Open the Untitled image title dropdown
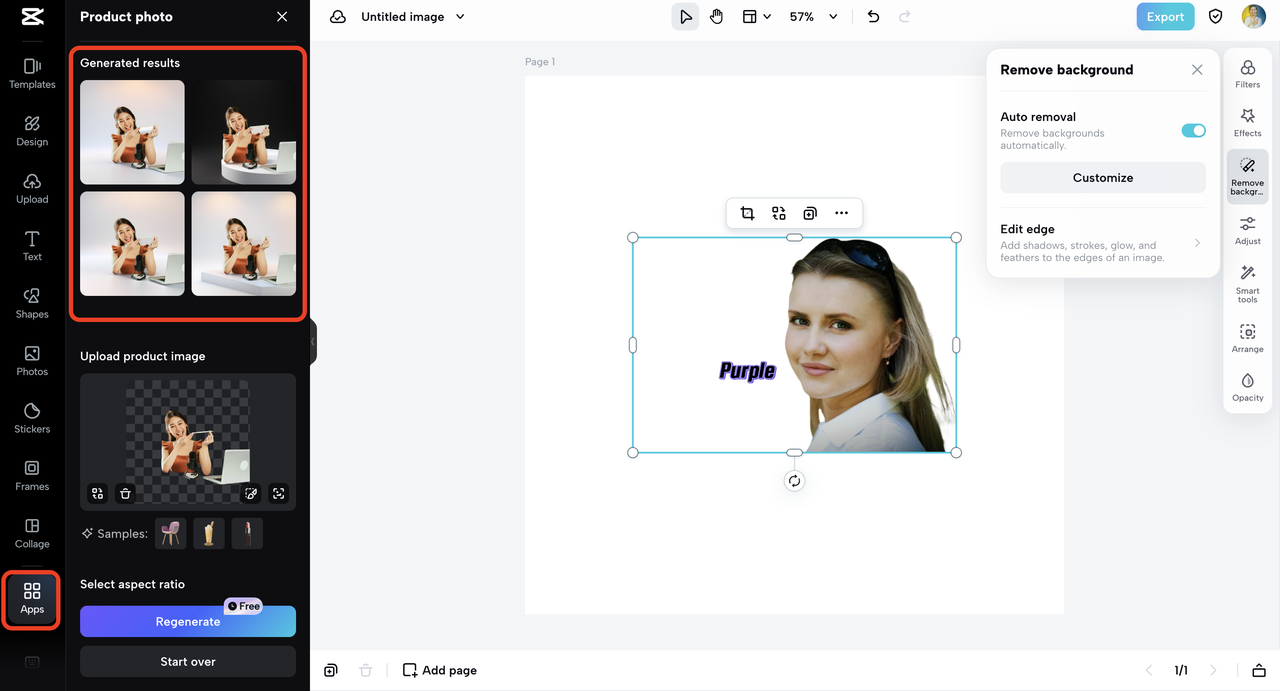The image size is (1280, 691). 413,17
